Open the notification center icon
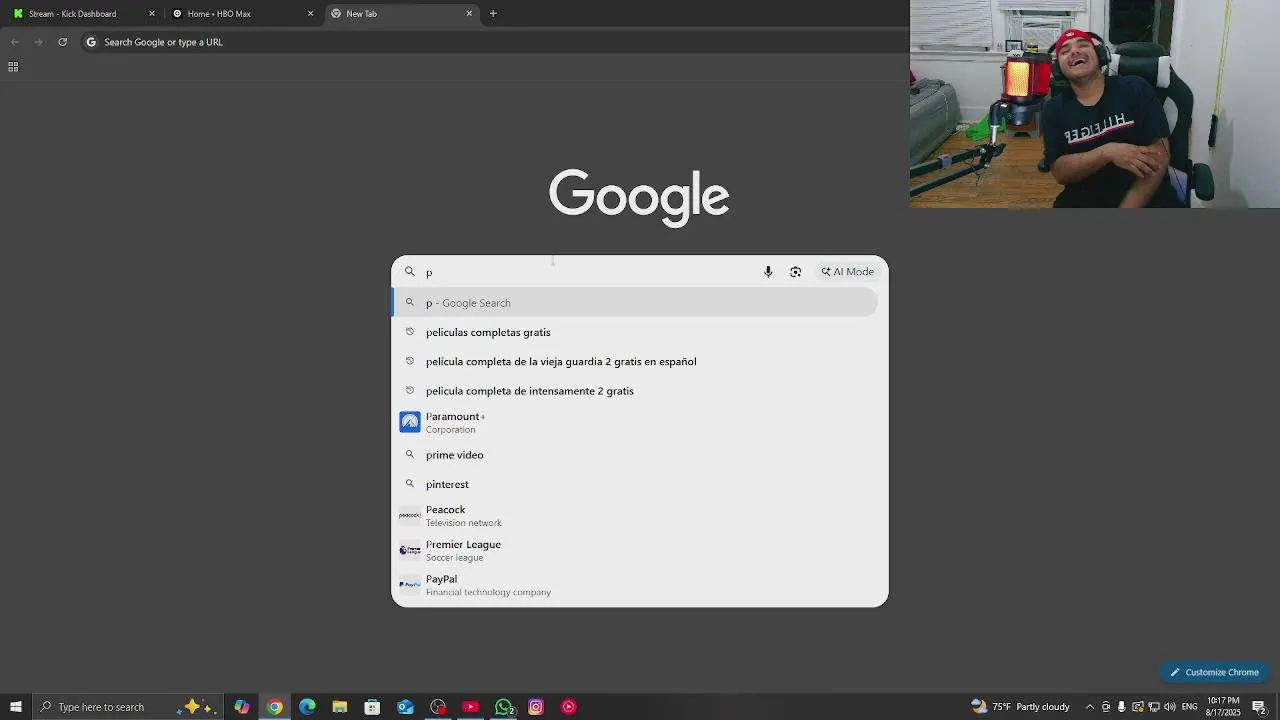Viewport: 1280px width, 720px height. 1260,707
